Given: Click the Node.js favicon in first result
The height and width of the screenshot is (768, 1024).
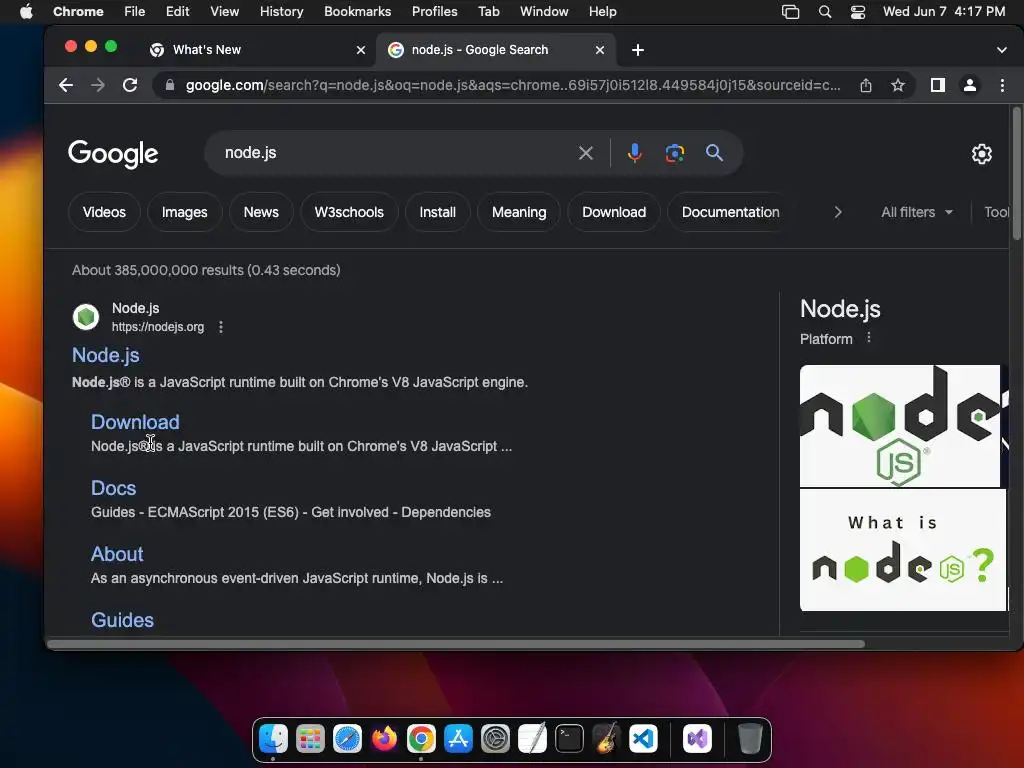Looking at the screenshot, I should click(x=86, y=317).
